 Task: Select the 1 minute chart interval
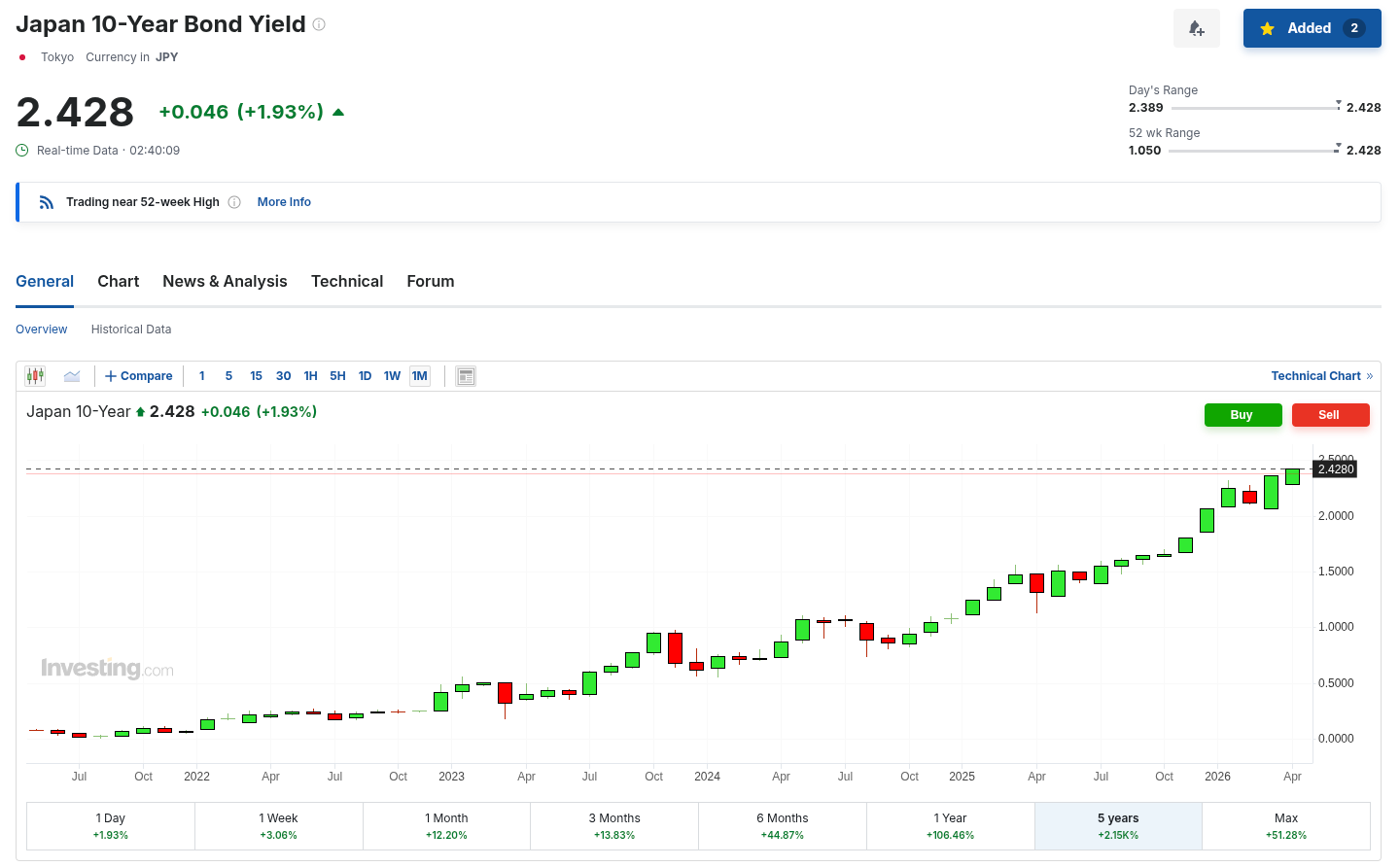(x=202, y=376)
